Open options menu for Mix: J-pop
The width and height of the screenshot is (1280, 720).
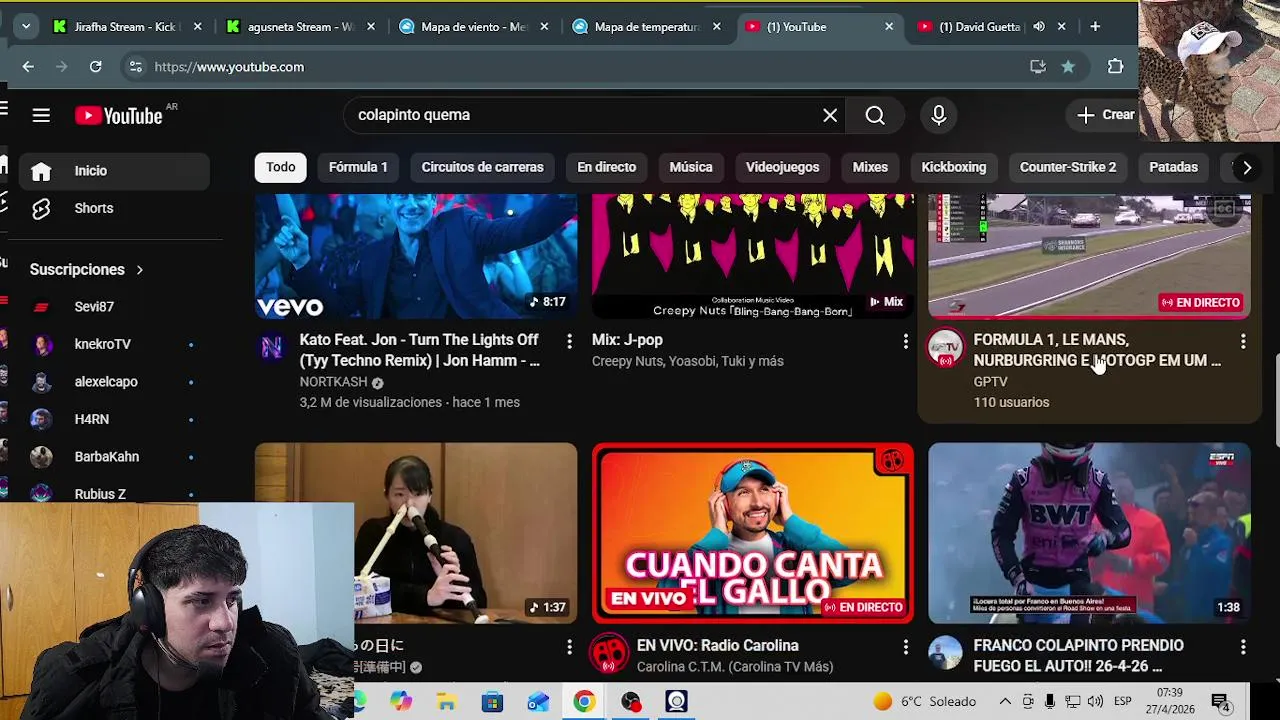pos(906,341)
